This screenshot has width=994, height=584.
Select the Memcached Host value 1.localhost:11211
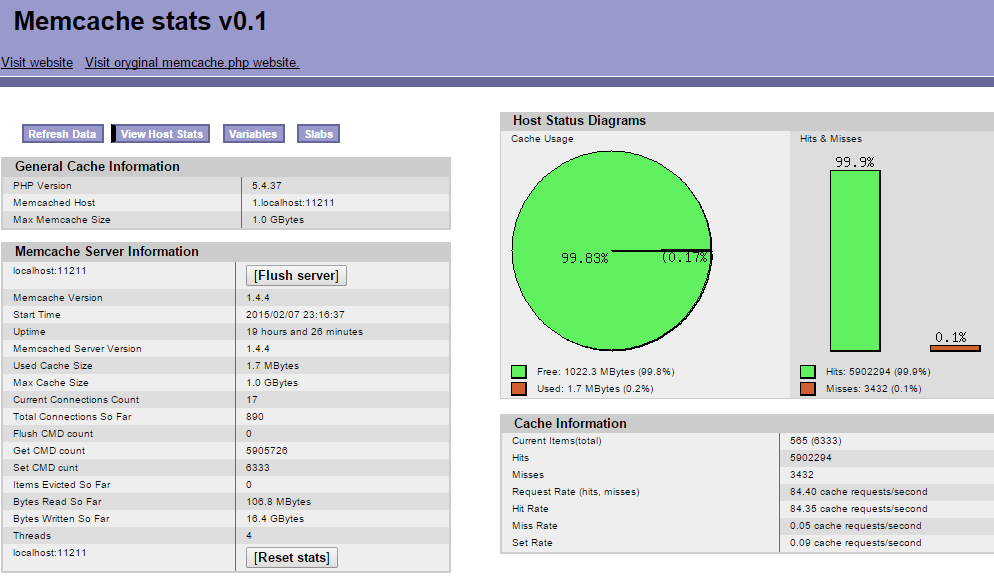(x=293, y=203)
